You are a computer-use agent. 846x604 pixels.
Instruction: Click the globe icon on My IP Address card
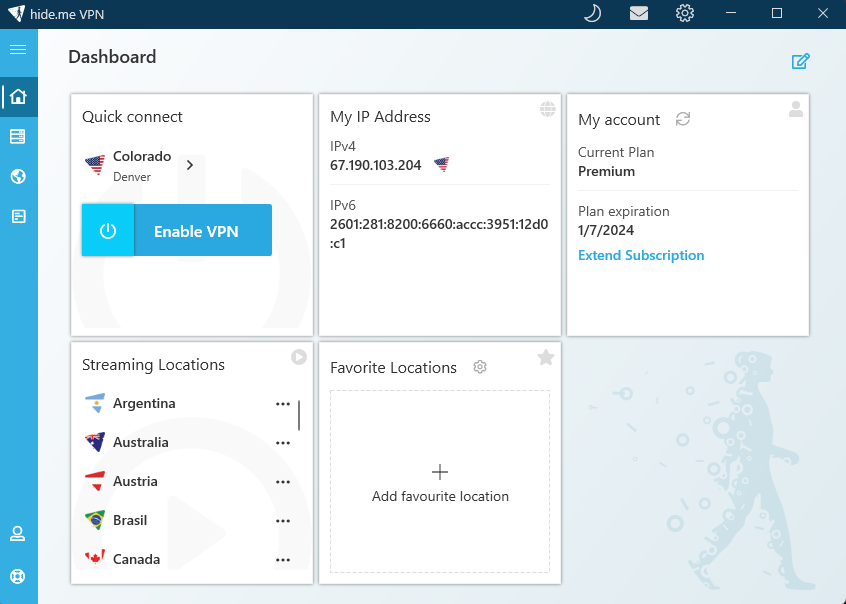click(547, 109)
